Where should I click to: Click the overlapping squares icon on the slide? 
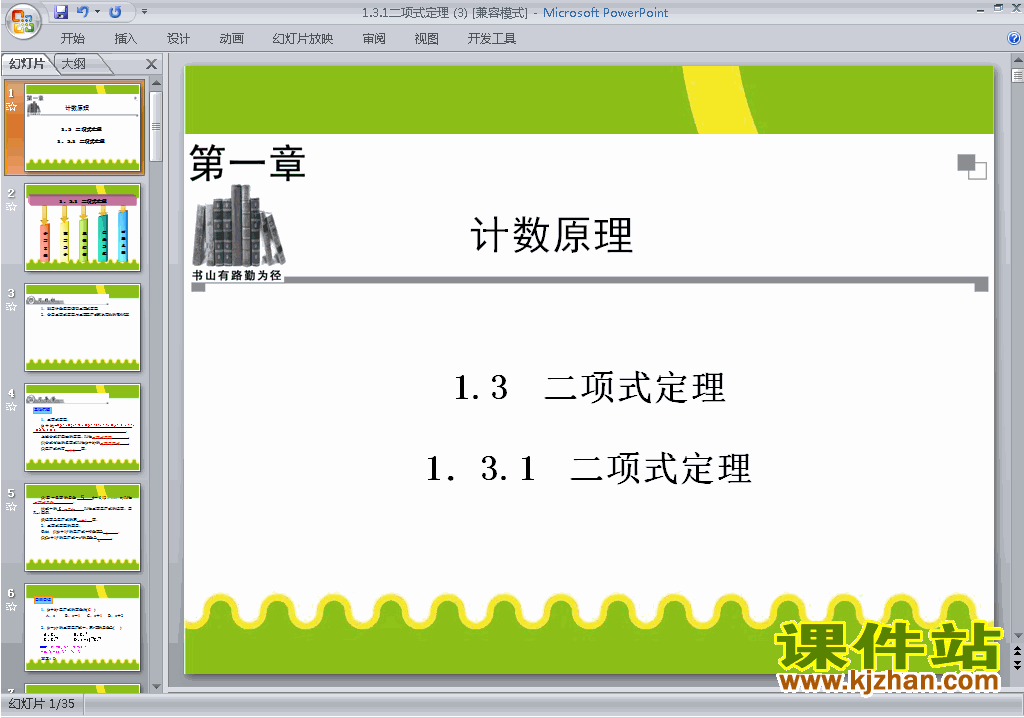click(x=972, y=167)
